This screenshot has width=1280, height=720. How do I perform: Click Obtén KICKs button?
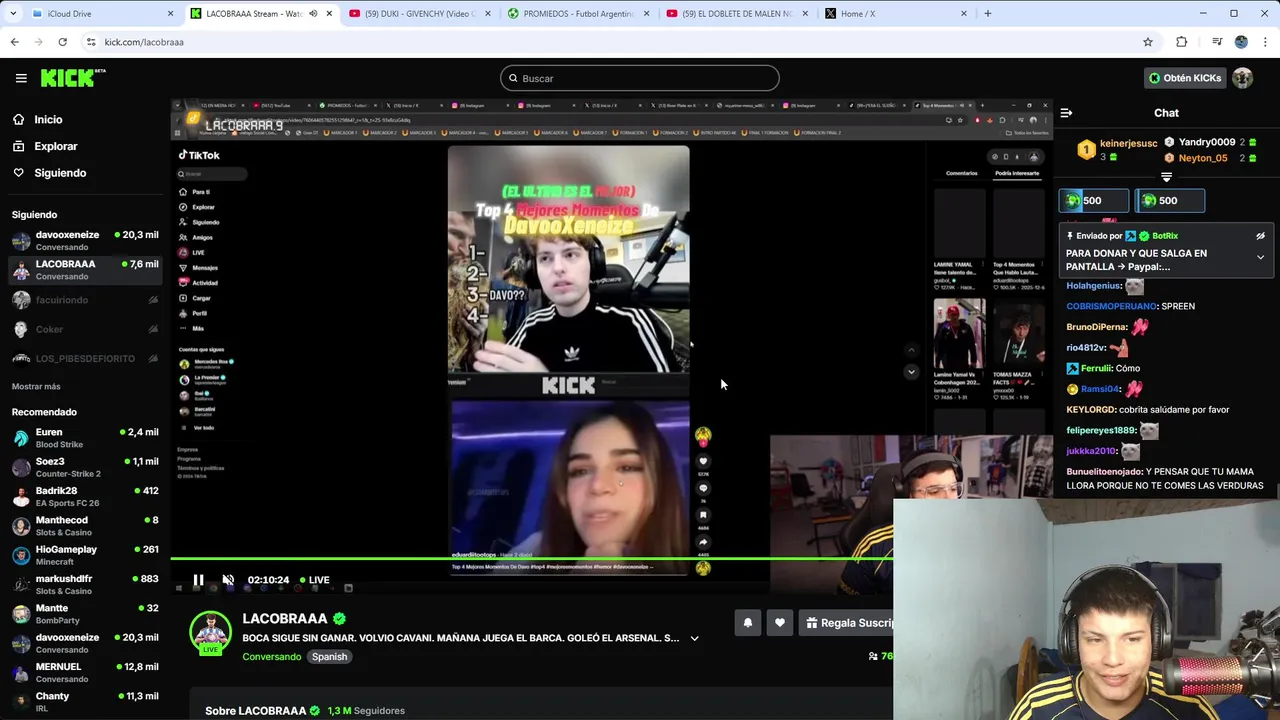click(1185, 78)
